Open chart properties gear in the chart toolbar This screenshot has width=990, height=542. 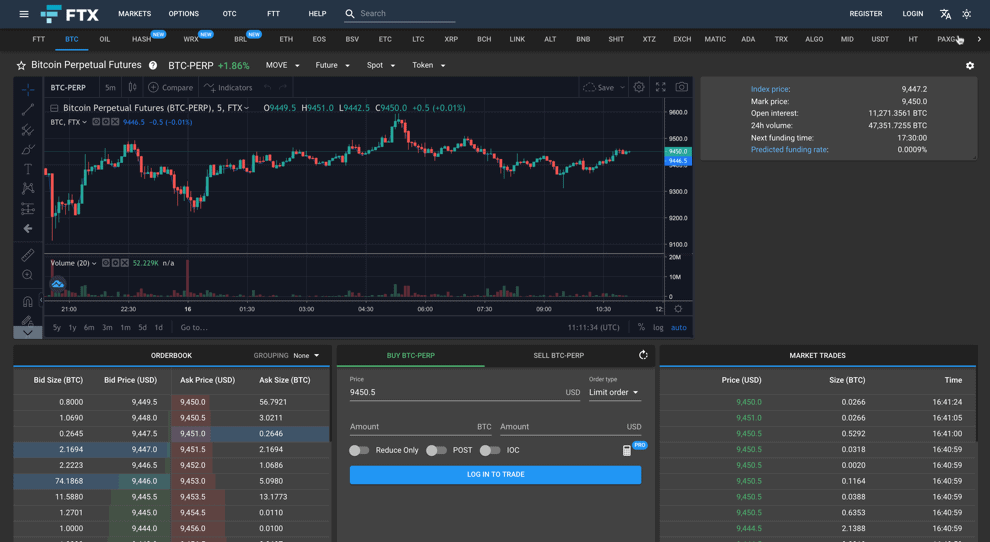pyautogui.click(x=639, y=87)
